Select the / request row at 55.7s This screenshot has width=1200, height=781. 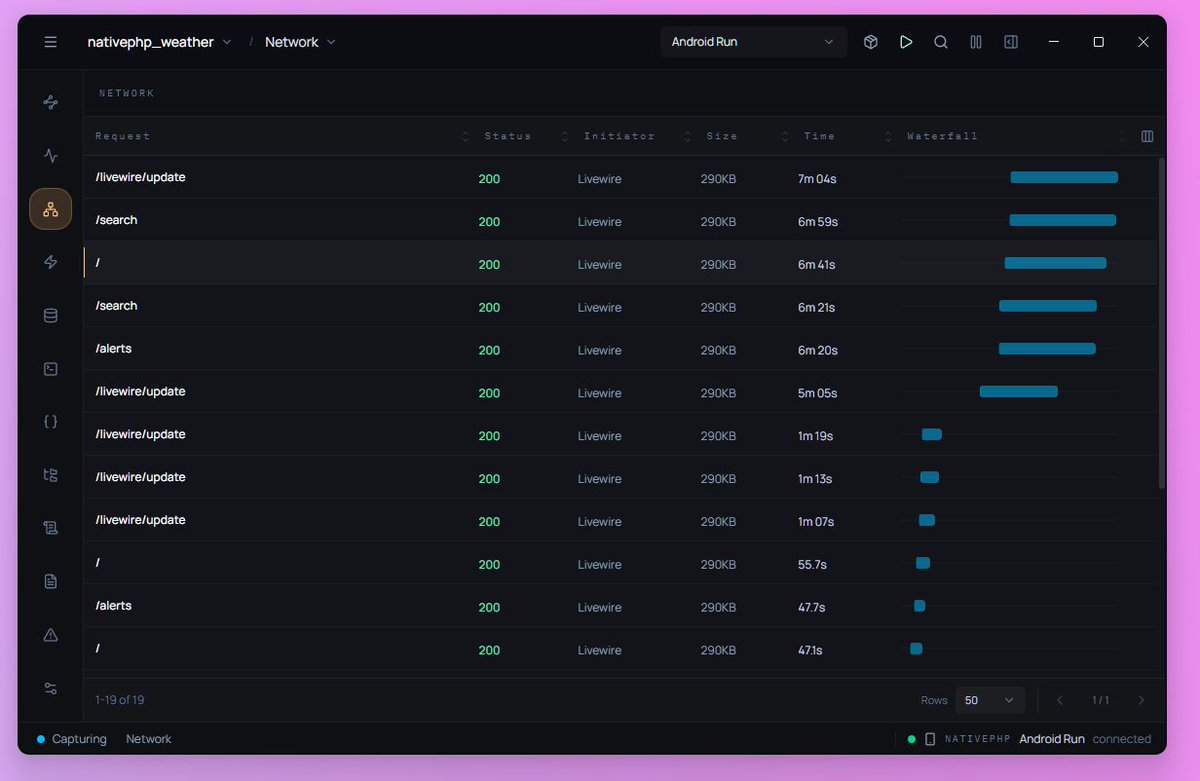[620, 564]
